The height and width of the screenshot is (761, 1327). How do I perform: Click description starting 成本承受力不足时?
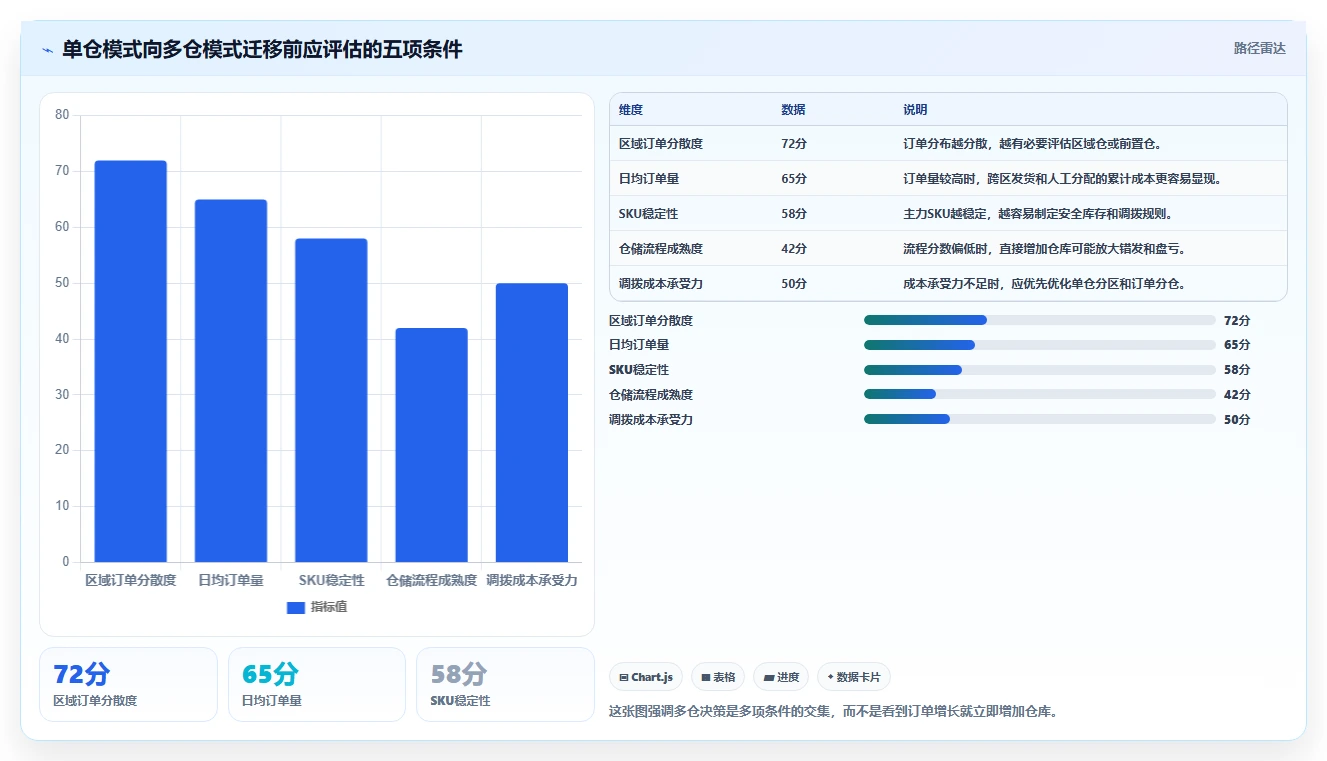point(1044,284)
